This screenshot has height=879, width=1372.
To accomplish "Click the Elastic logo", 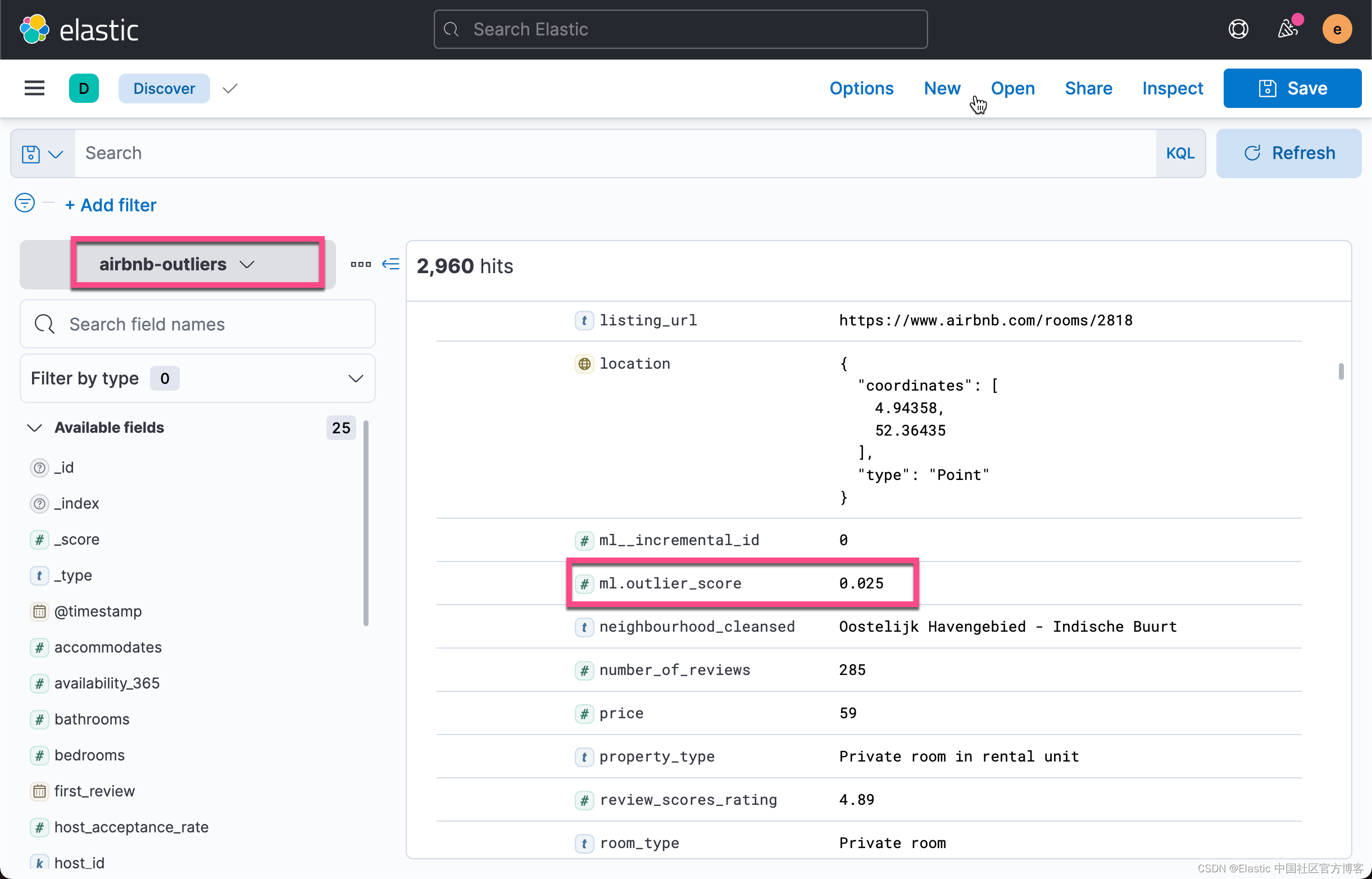I will coord(79,30).
